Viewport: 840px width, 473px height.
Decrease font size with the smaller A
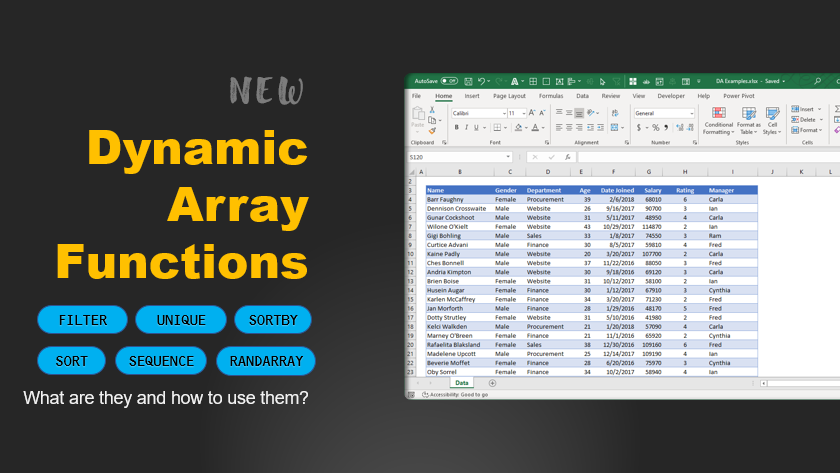tap(542, 113)
